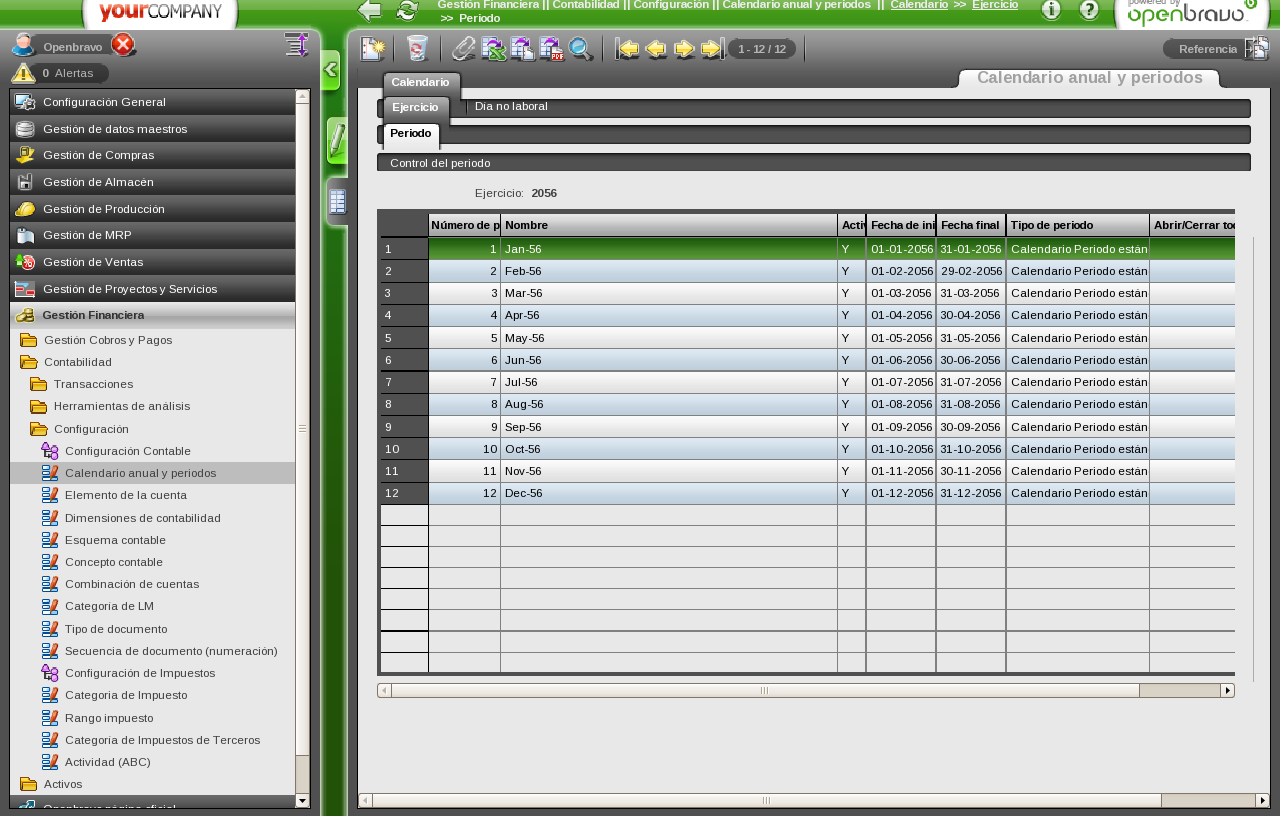Sort by the Nombre column header

(x=669, y=225)
